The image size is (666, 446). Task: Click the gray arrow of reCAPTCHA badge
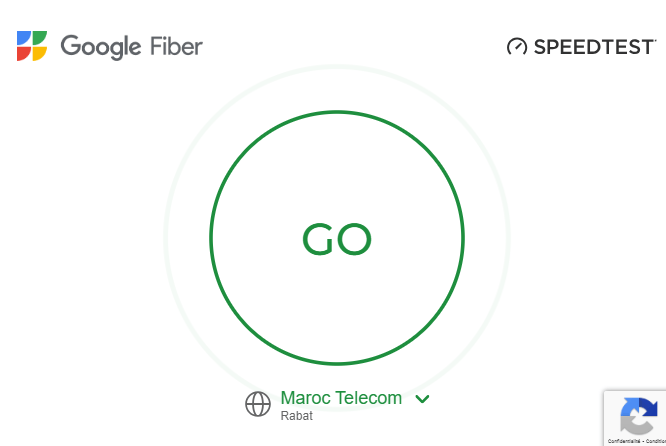tap(632, 424)
